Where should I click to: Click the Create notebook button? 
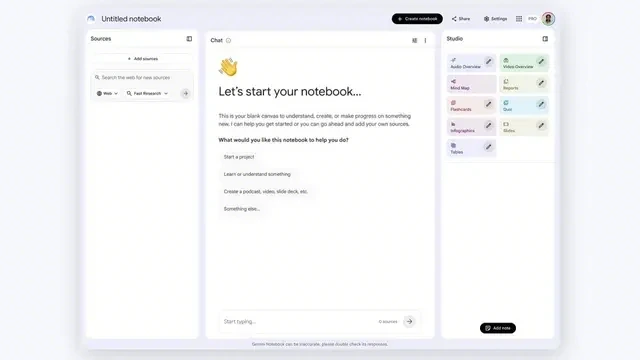click(x=417, y=19)
